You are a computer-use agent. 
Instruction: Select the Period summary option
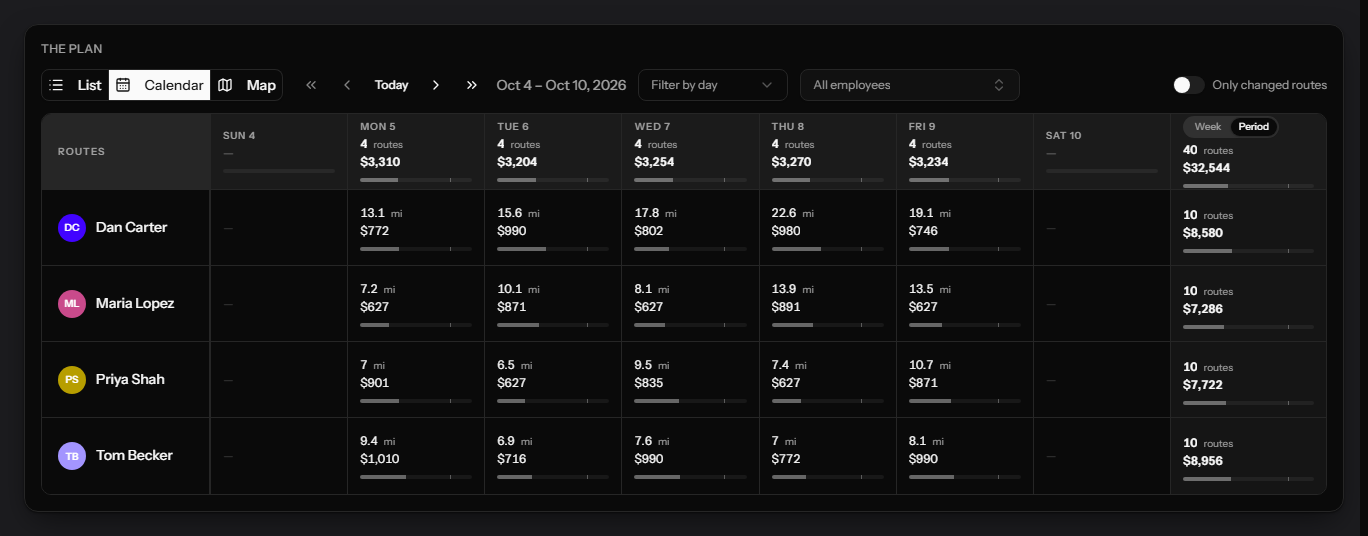pos(1254,127)
